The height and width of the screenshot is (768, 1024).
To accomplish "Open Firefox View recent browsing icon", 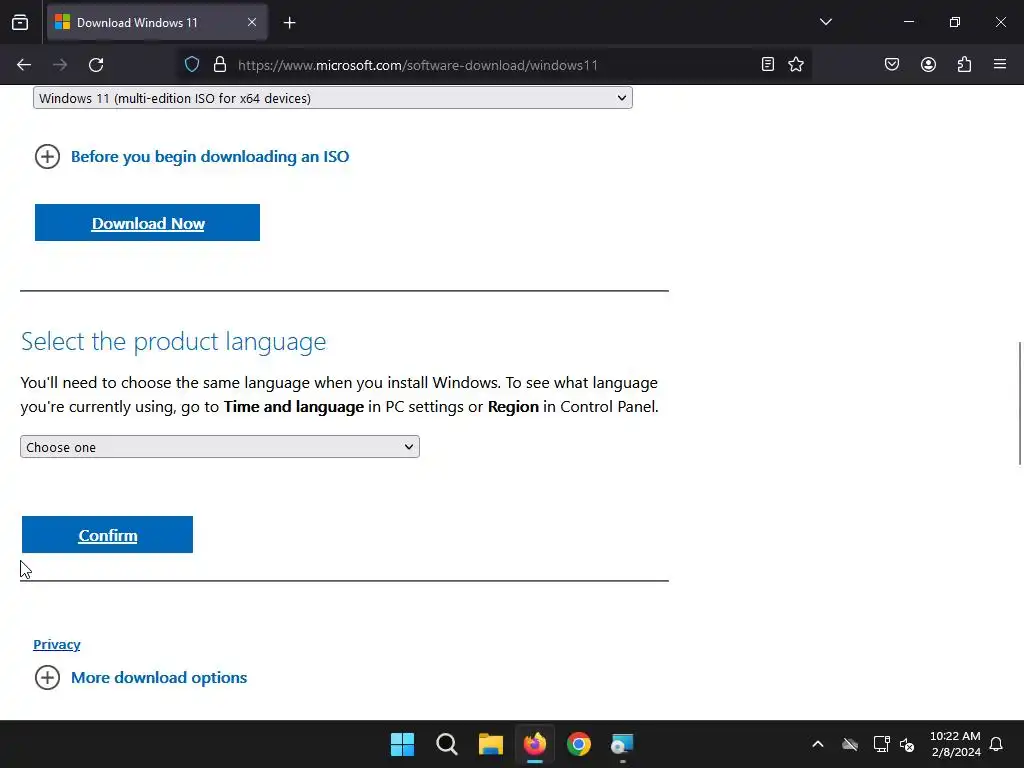I will tap(20, 22).
